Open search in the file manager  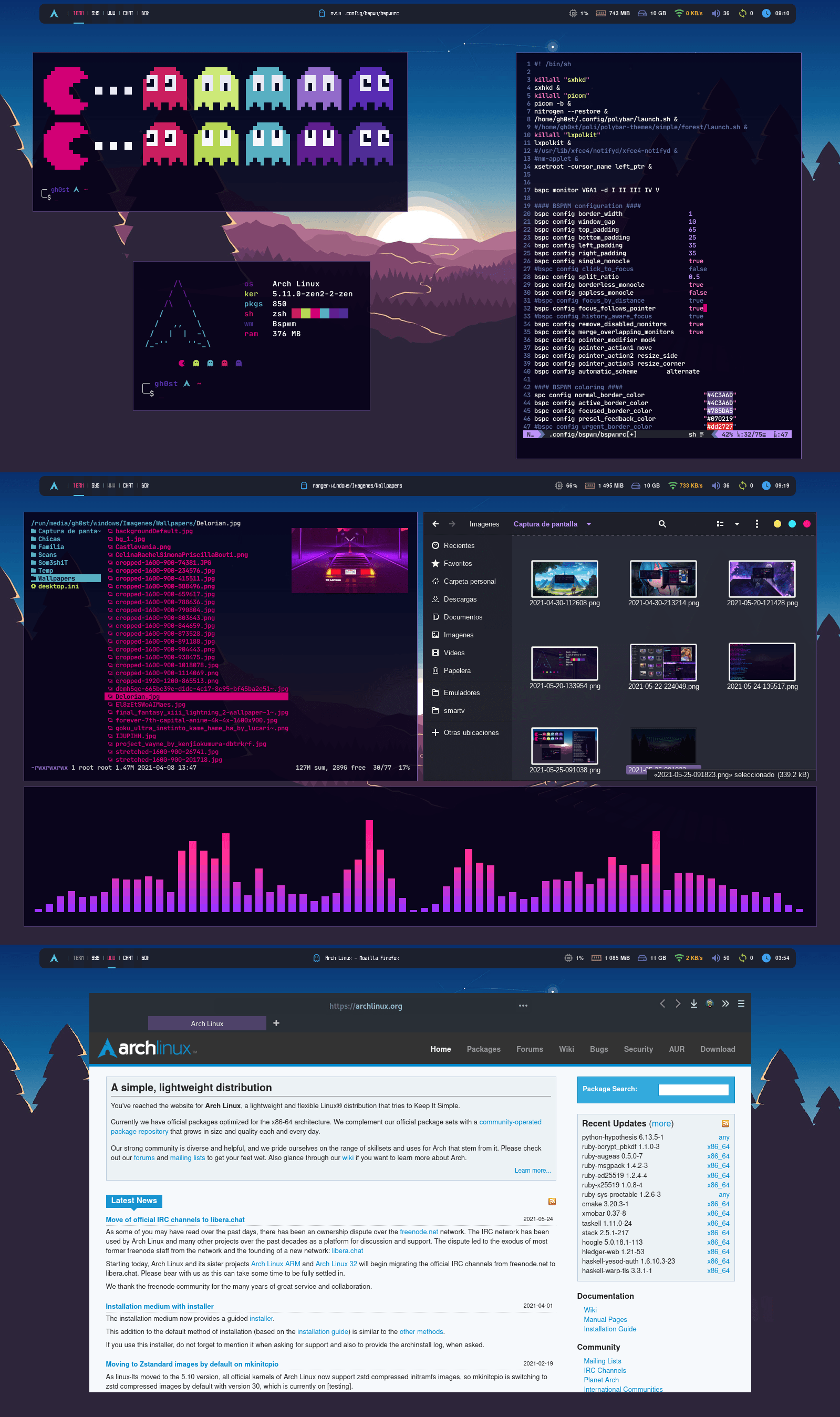[x=662, y=524]
